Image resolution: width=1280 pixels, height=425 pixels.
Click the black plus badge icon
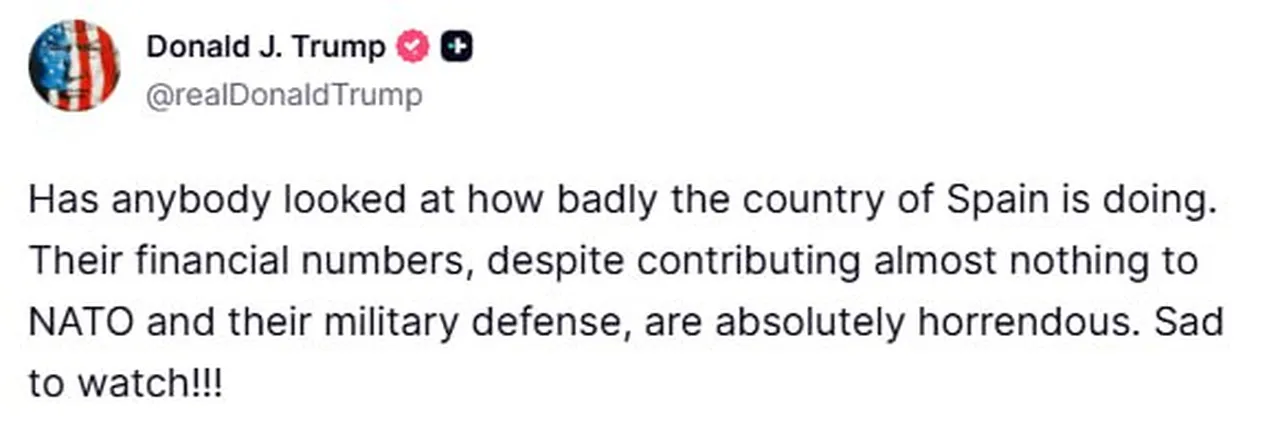[x=452, y=46]
